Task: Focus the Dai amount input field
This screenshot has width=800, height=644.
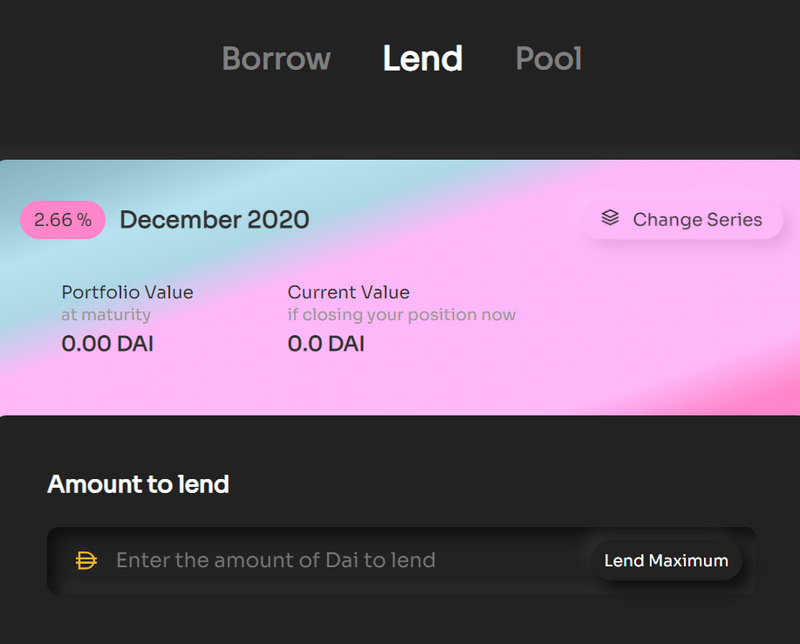Action: click(x=340, y=560)
